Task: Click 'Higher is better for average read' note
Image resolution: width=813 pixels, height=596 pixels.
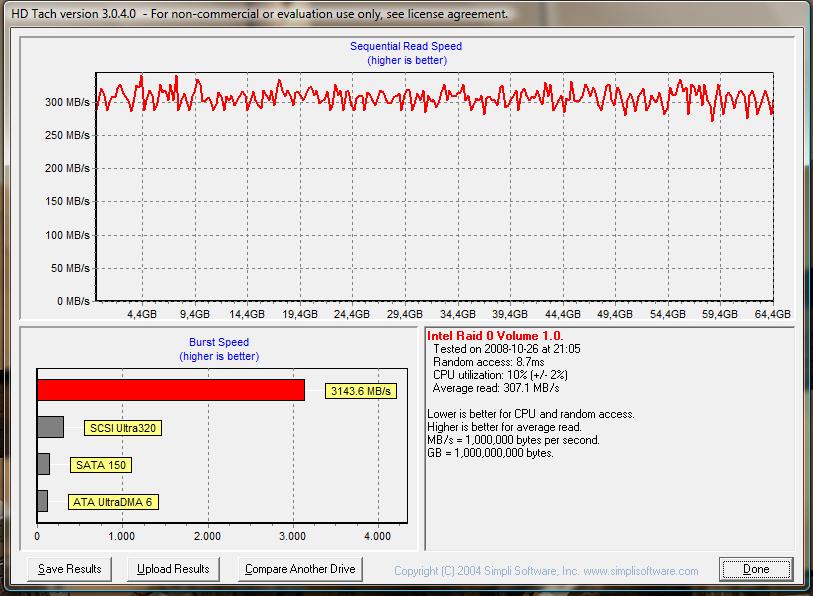Action: coord(504,427)
